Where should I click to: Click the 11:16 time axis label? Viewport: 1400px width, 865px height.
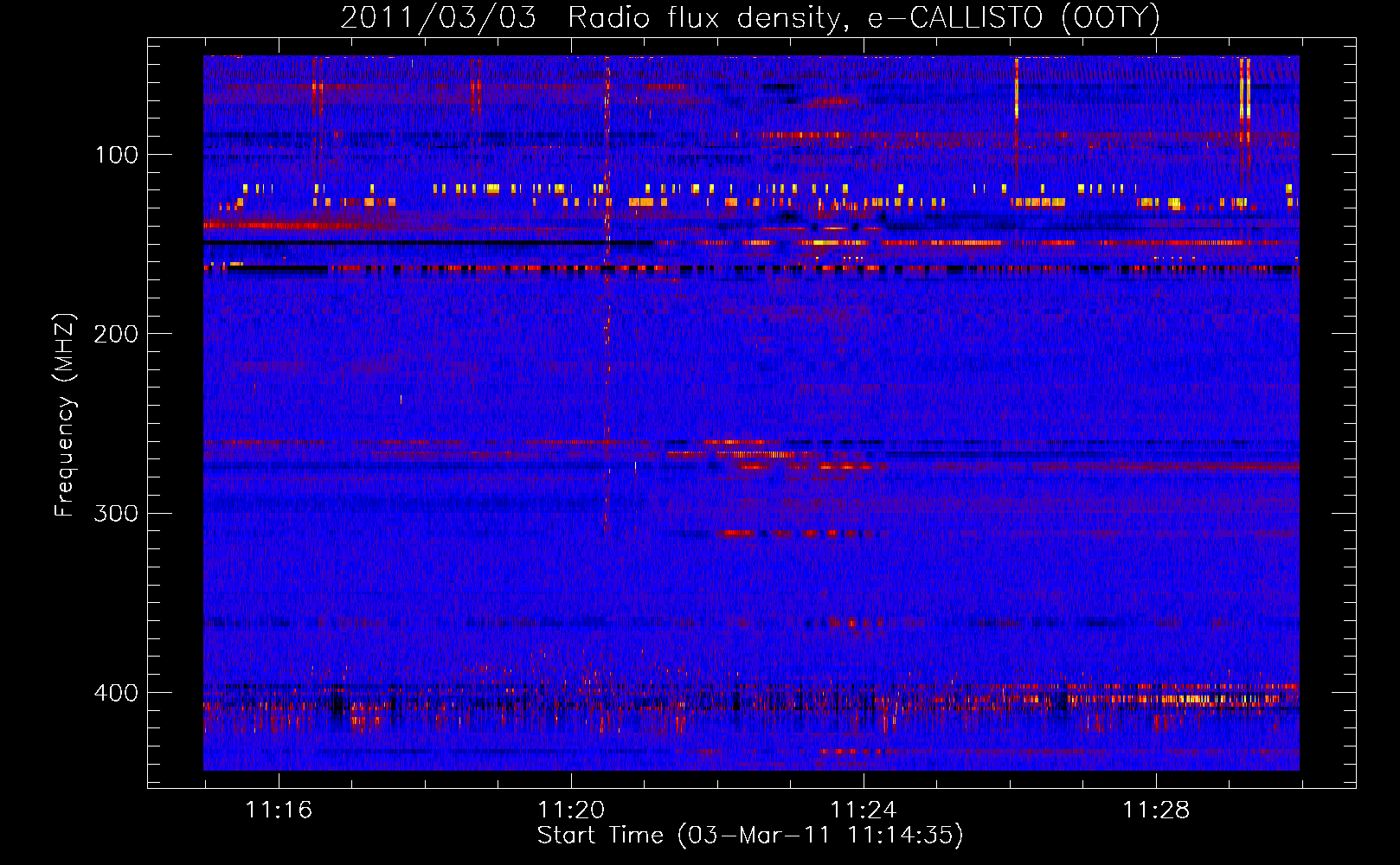tap(279, 810)
